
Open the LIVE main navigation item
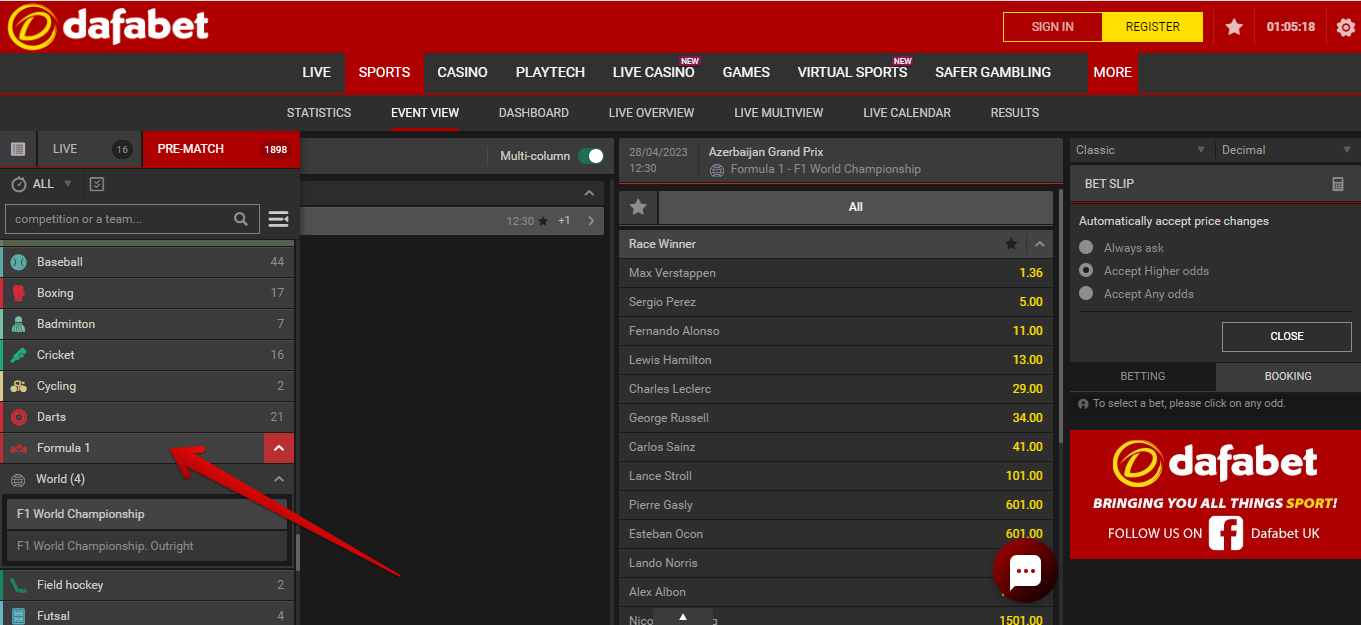317,72
